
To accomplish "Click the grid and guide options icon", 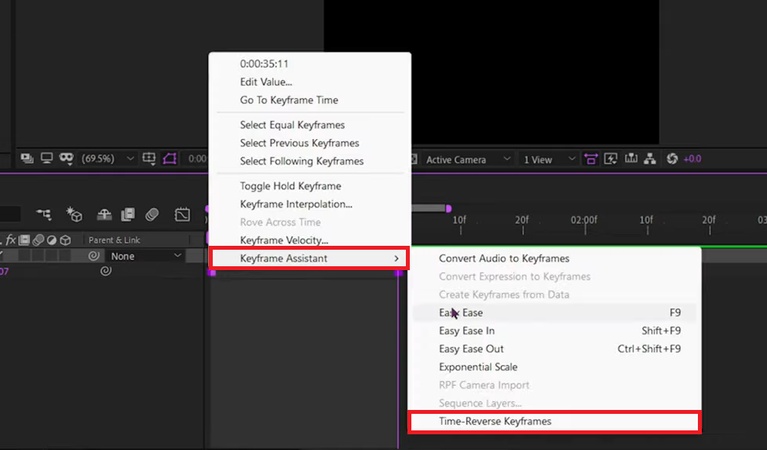I will click(149, 158).
